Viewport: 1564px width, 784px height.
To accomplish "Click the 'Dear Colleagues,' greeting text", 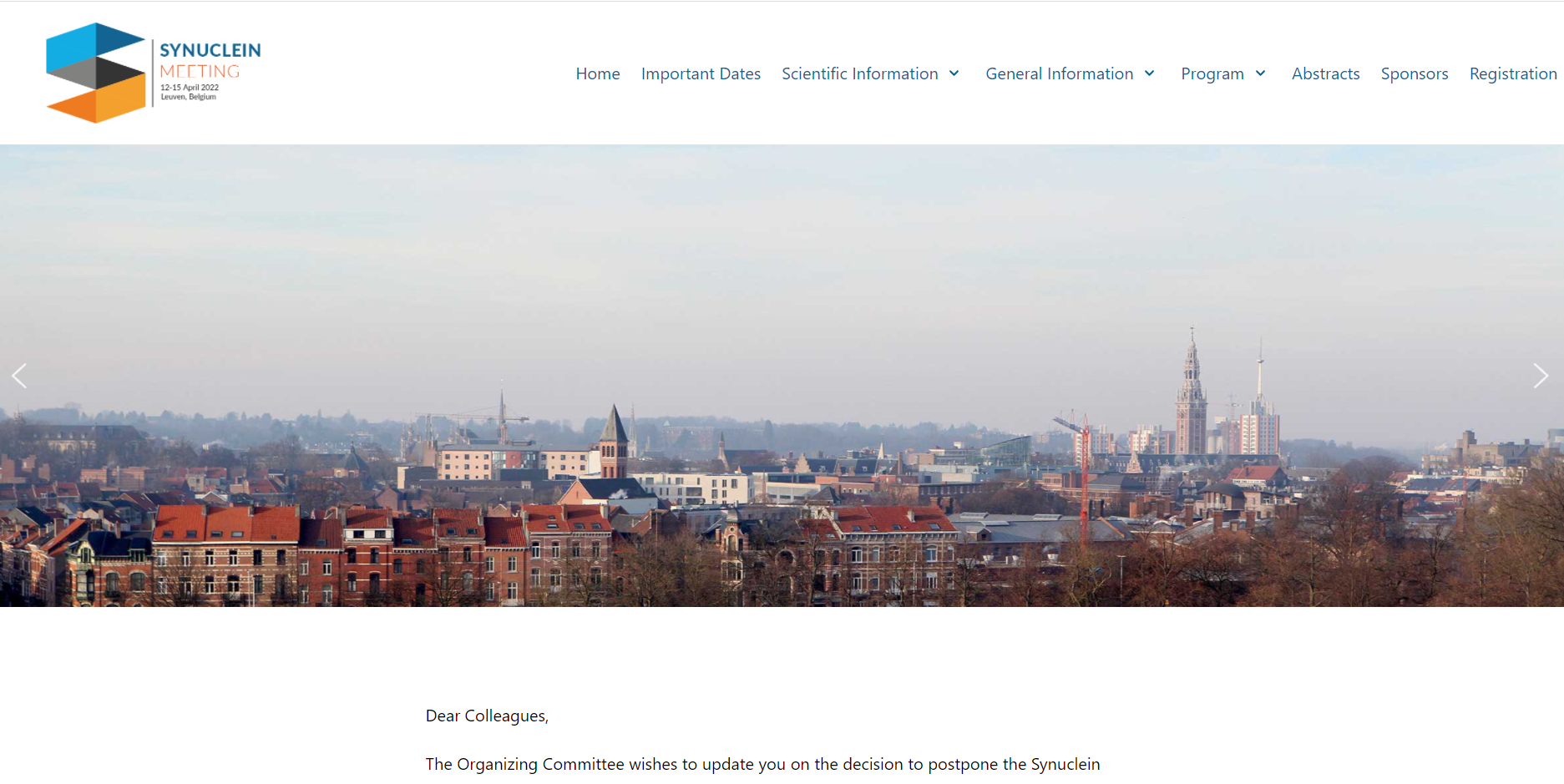I will click(x=487, y=716).
